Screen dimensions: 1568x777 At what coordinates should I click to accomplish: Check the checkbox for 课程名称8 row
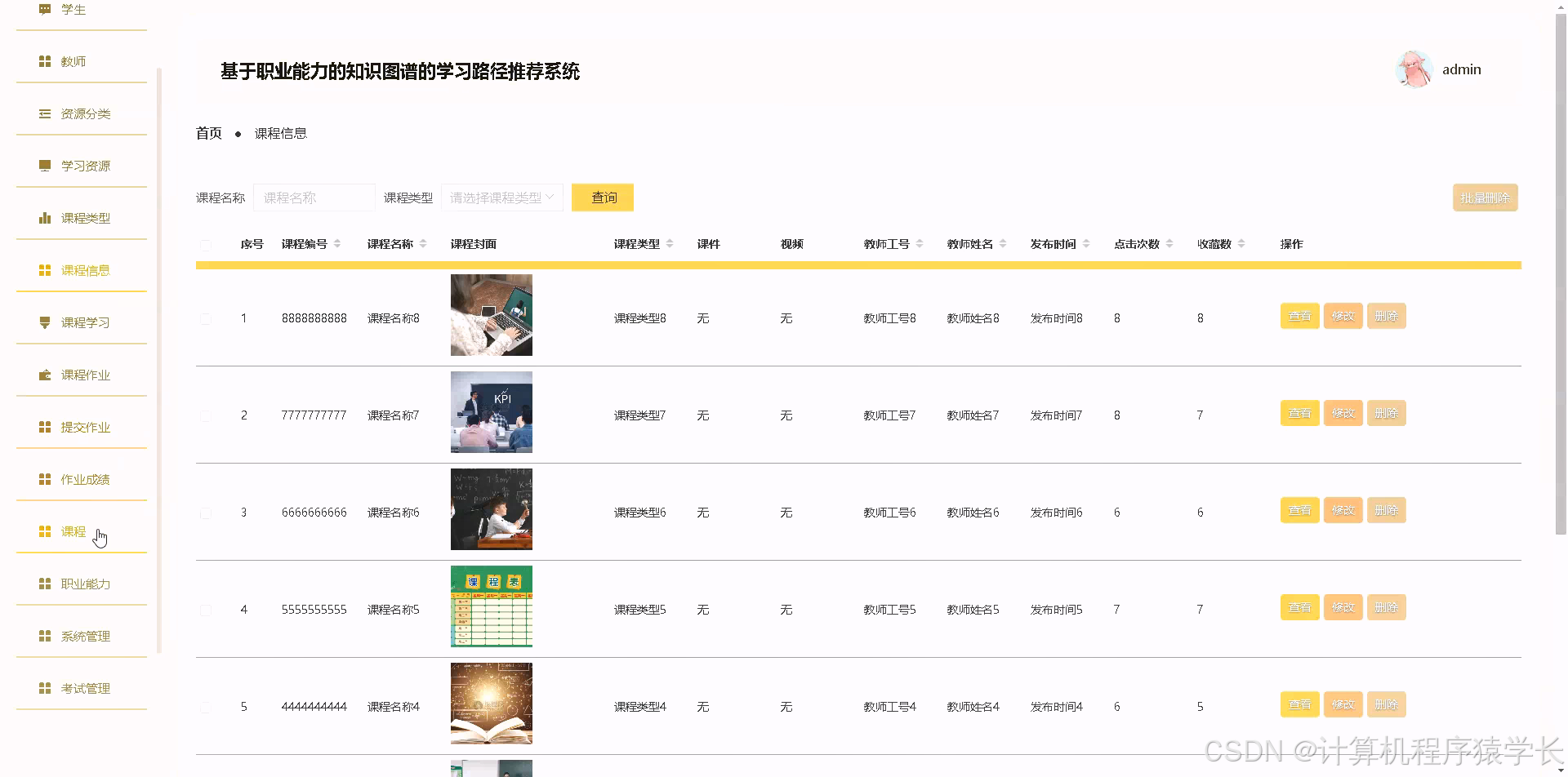click(206, 318)
